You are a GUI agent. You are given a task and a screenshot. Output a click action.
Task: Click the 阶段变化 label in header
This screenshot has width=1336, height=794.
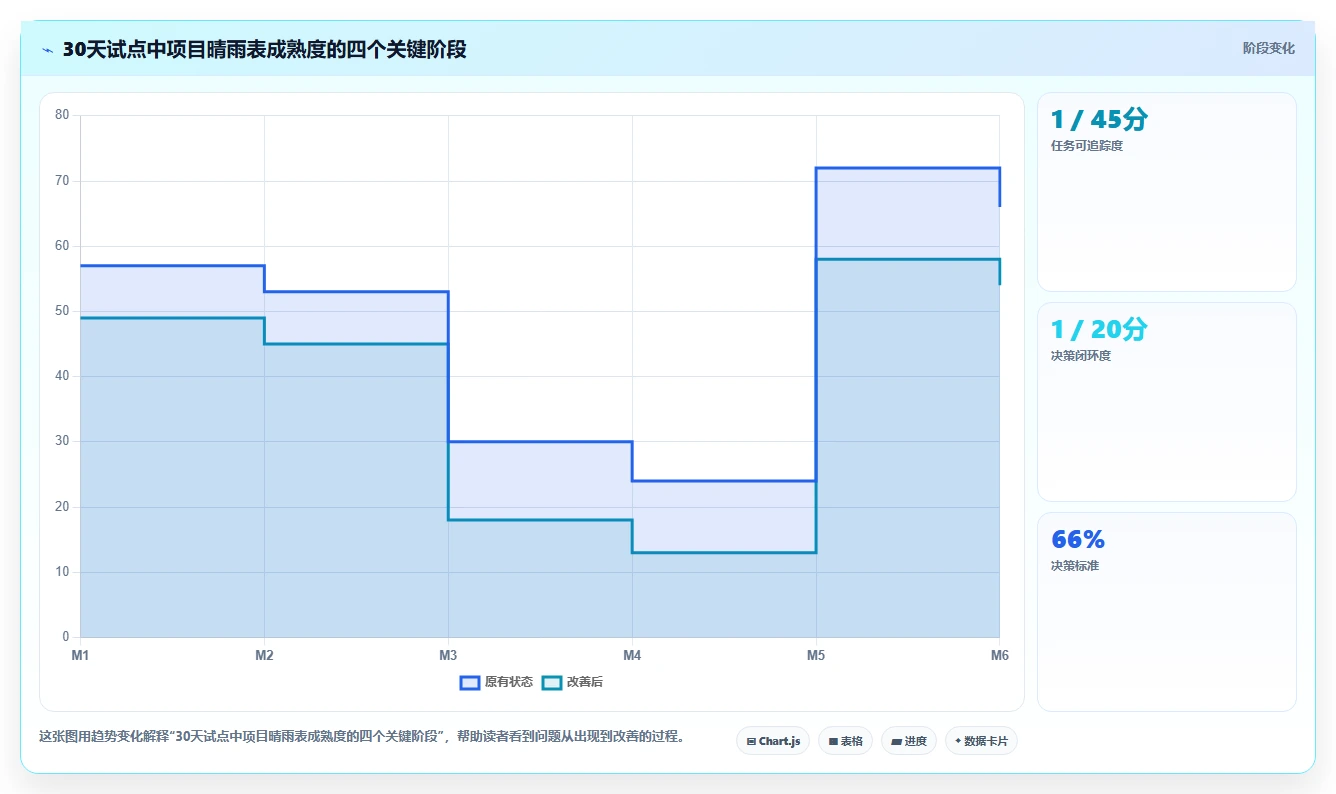coord(1269,48)
